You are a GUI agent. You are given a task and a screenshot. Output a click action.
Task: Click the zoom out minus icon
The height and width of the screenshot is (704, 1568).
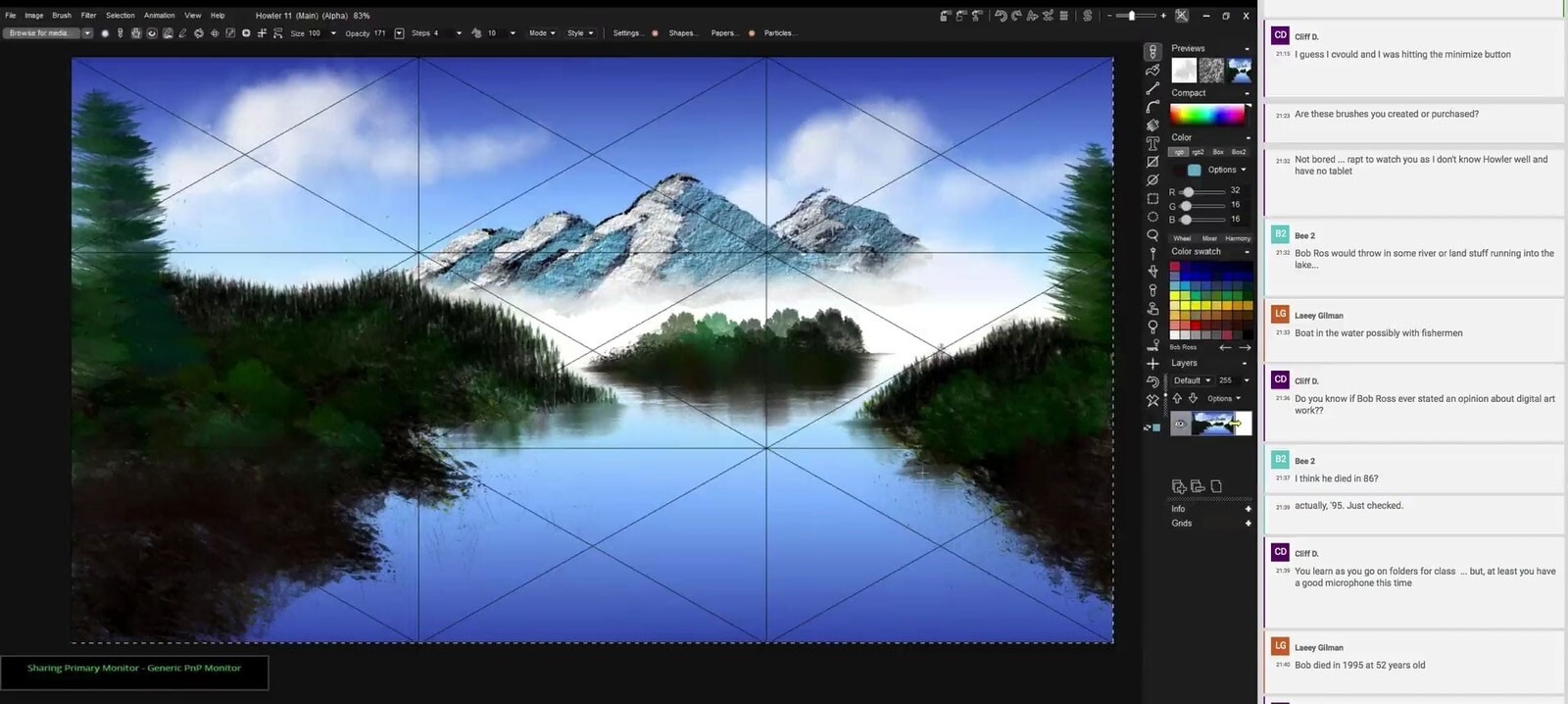1109,16
